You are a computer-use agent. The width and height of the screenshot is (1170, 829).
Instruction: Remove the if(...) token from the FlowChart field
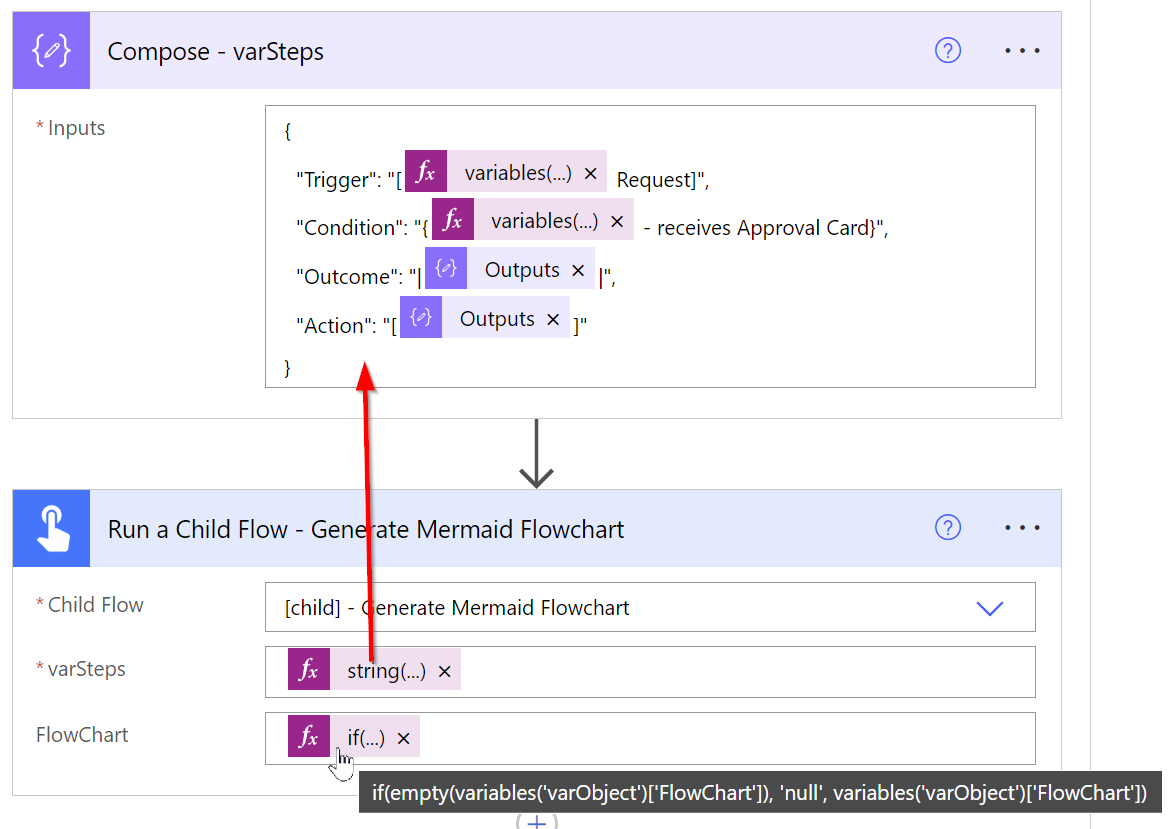click(403, 737)
